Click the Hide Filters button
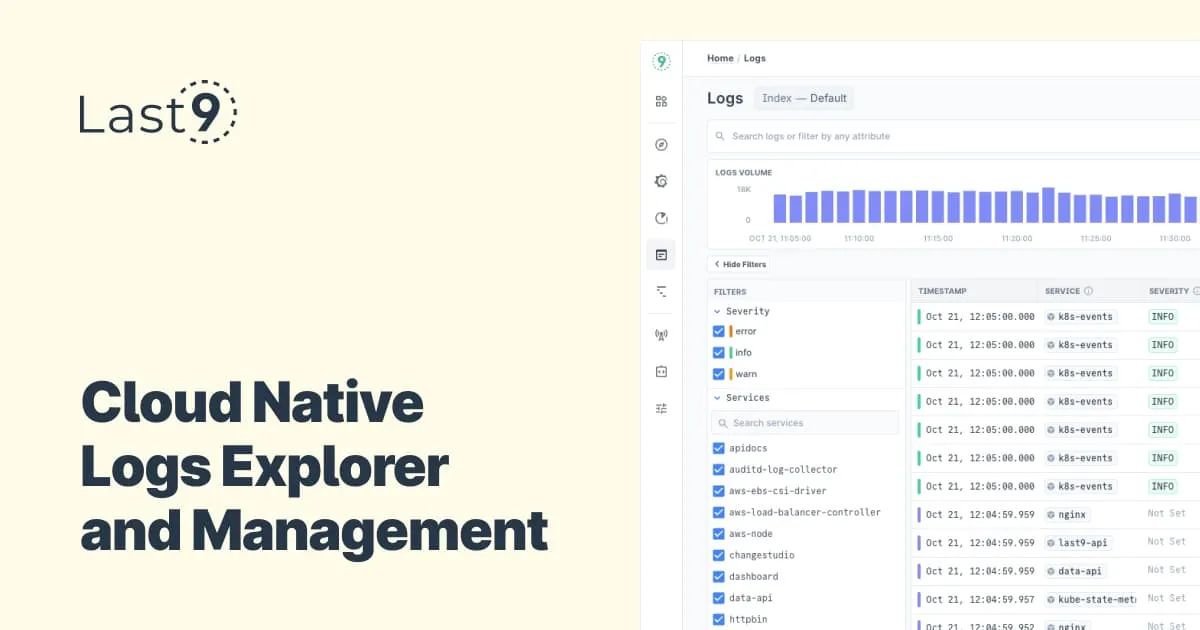1200x630 pixels. [739, 264]
